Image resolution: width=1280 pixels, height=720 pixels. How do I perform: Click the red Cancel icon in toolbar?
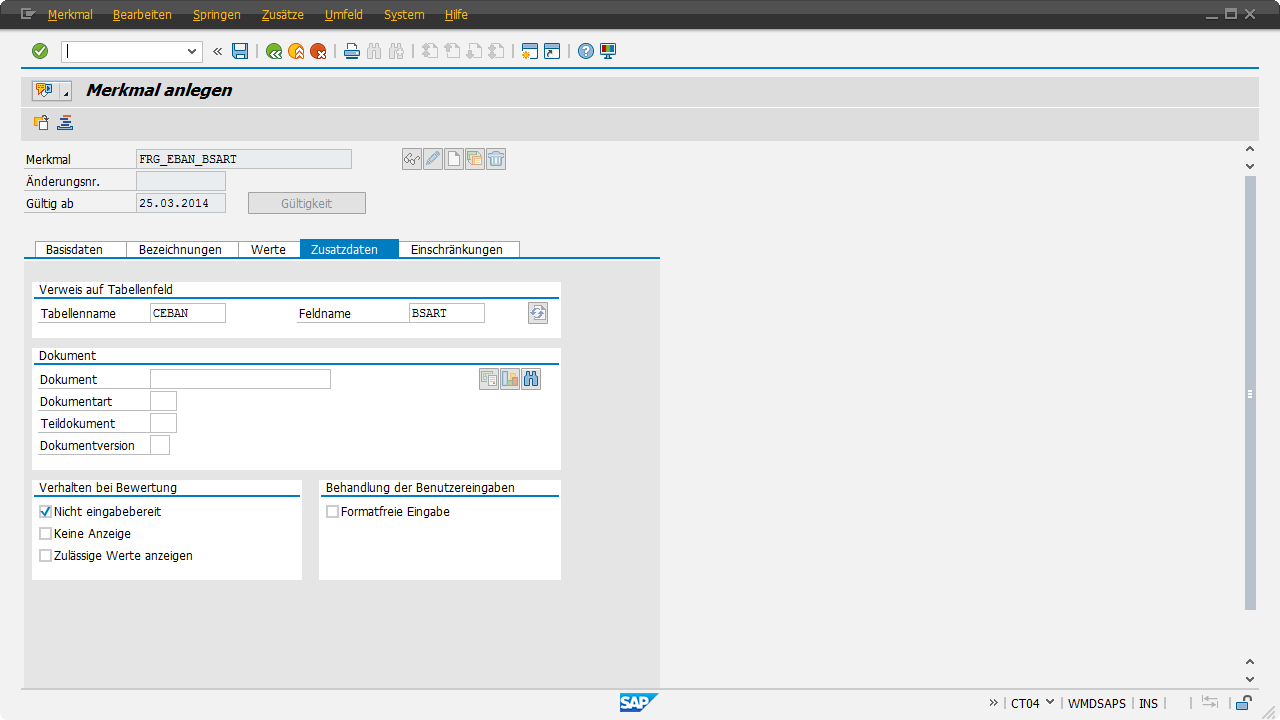(318, 51)
